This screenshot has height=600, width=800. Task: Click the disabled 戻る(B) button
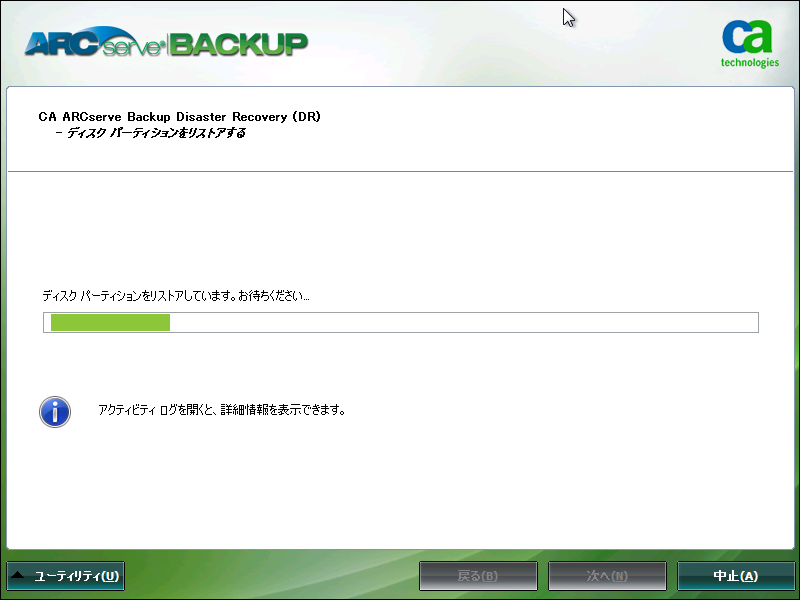(x=477, y=575)
